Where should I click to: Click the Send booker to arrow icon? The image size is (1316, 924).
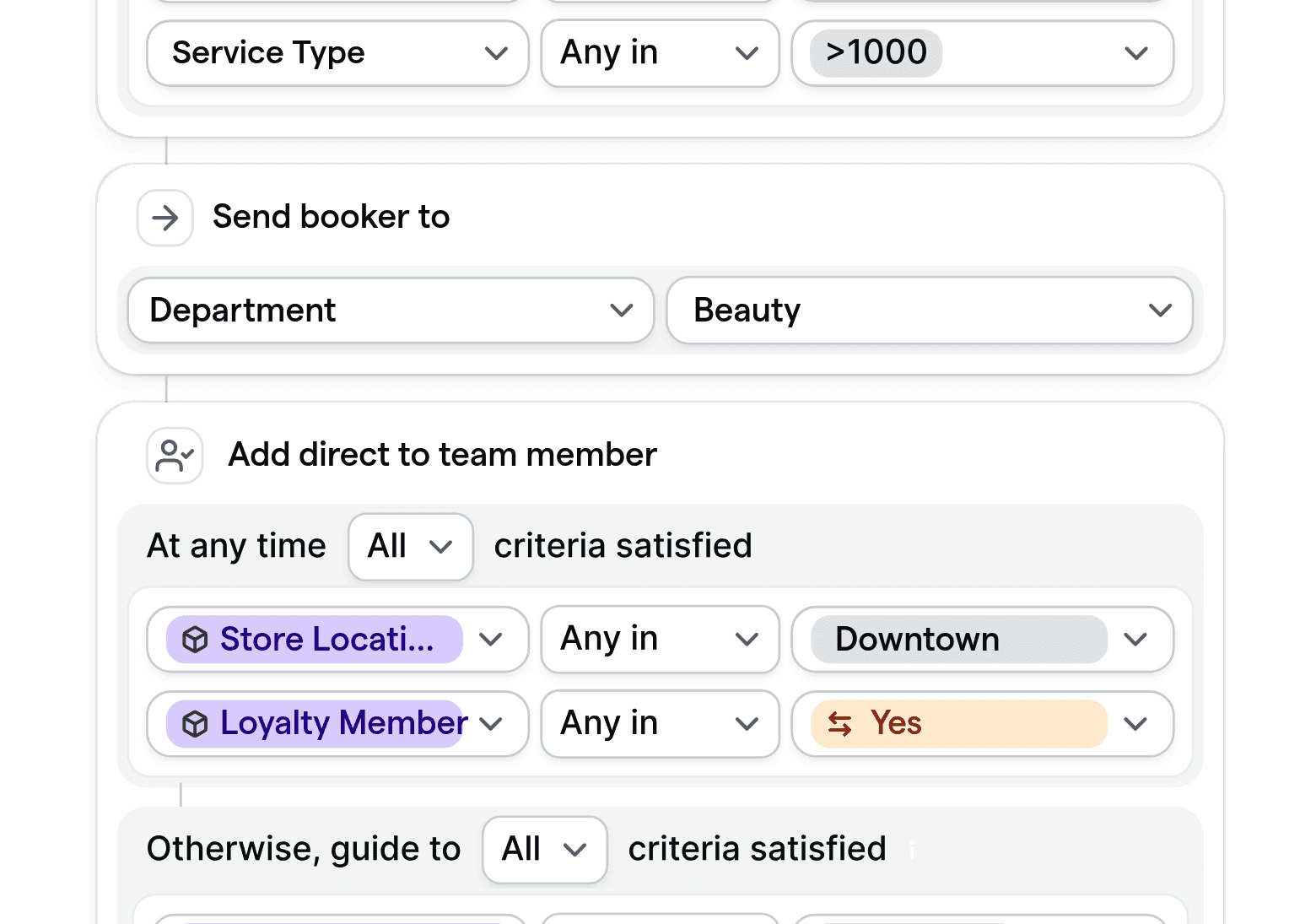coord(164,218)
